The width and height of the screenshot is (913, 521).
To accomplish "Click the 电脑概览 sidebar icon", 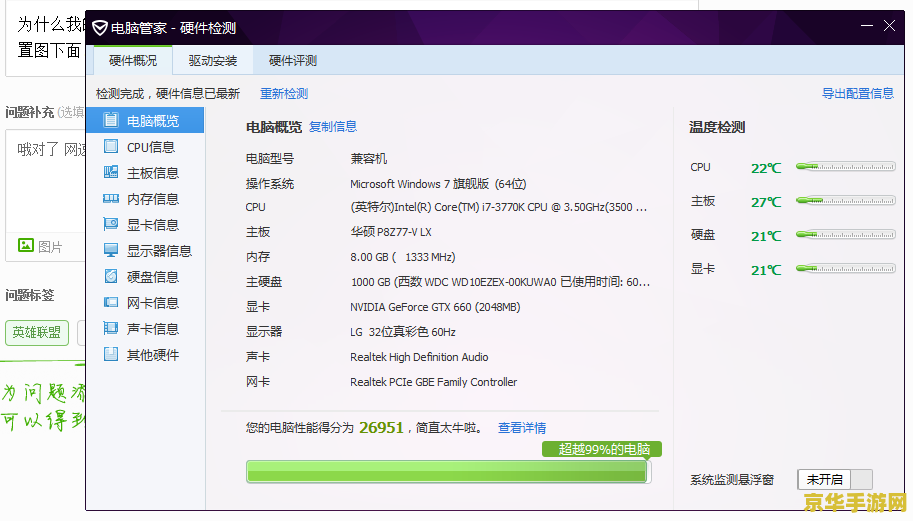I will [111, 120].
